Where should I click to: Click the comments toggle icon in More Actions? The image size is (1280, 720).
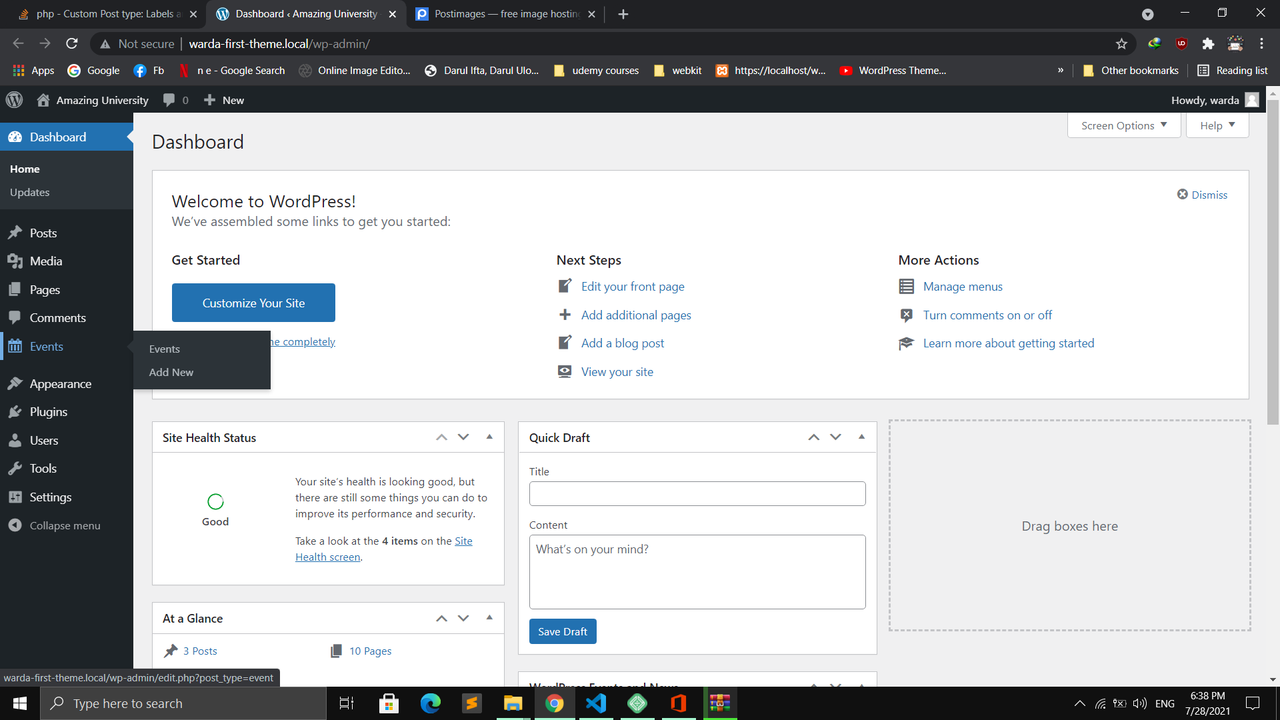(906, 315)
